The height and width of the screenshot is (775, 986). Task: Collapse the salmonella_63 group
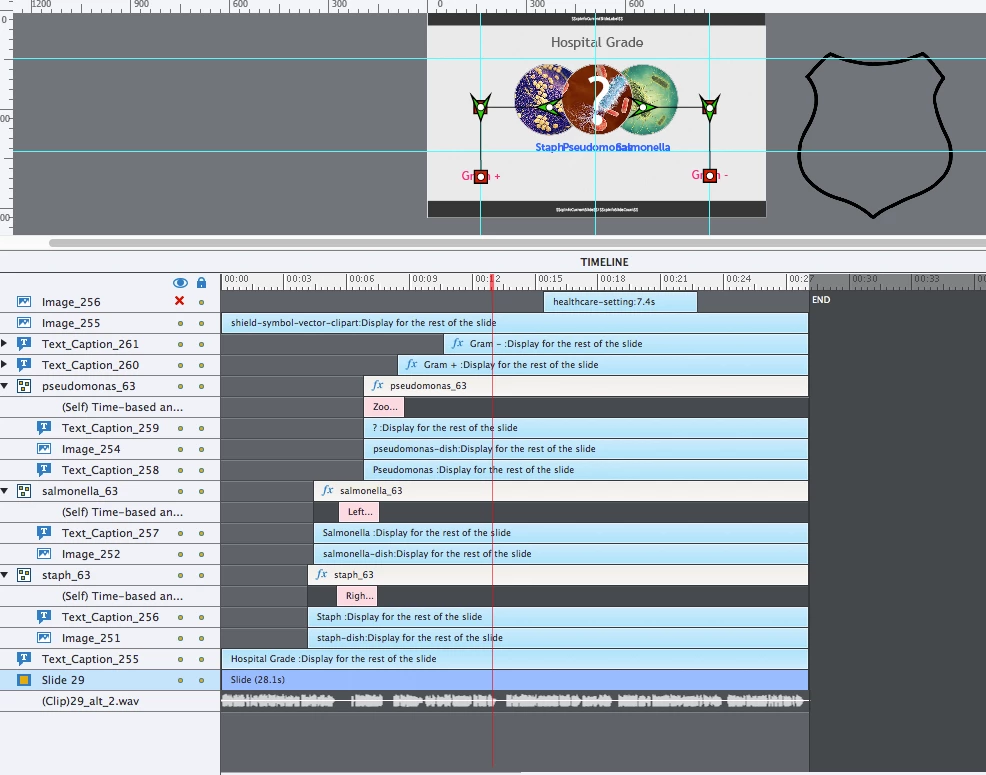click(x=4, y=491)
